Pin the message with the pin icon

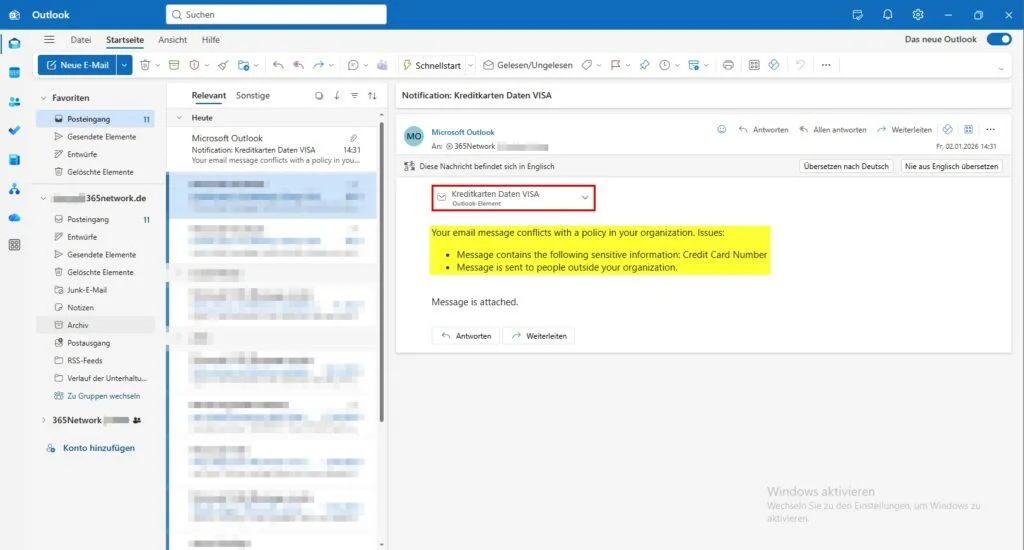click(644, 65)
